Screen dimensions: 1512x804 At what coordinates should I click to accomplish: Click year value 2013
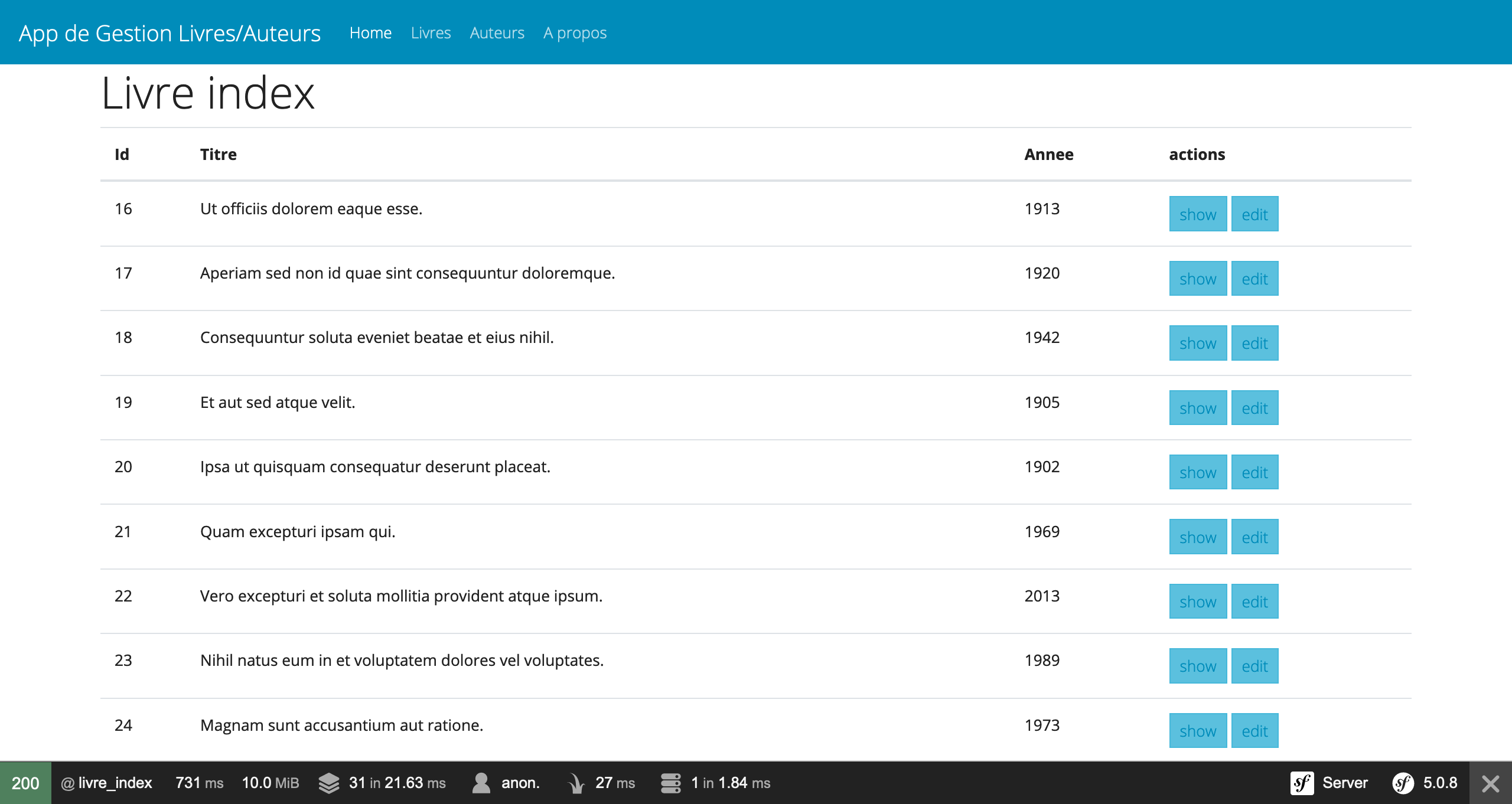coord(1042,596)
